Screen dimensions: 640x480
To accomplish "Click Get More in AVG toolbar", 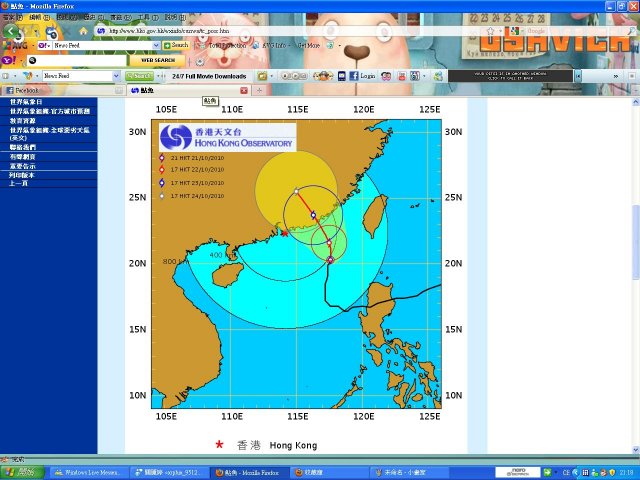I will 309,46.
